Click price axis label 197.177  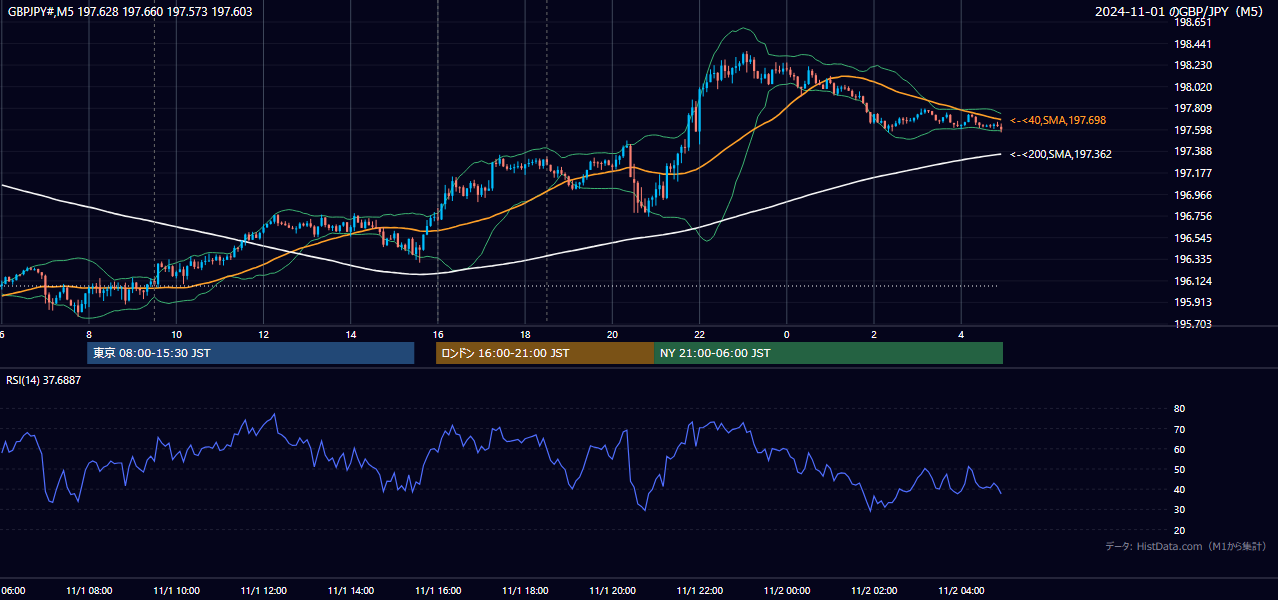[x=1193, y=173]
